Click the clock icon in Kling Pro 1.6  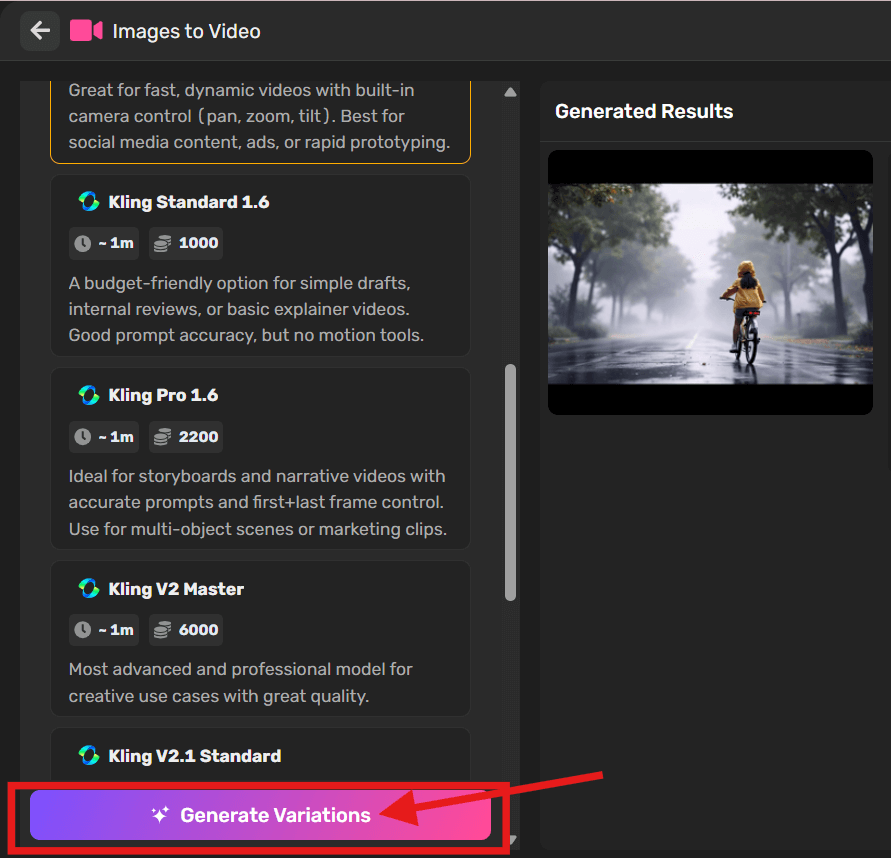coord(83,436)
